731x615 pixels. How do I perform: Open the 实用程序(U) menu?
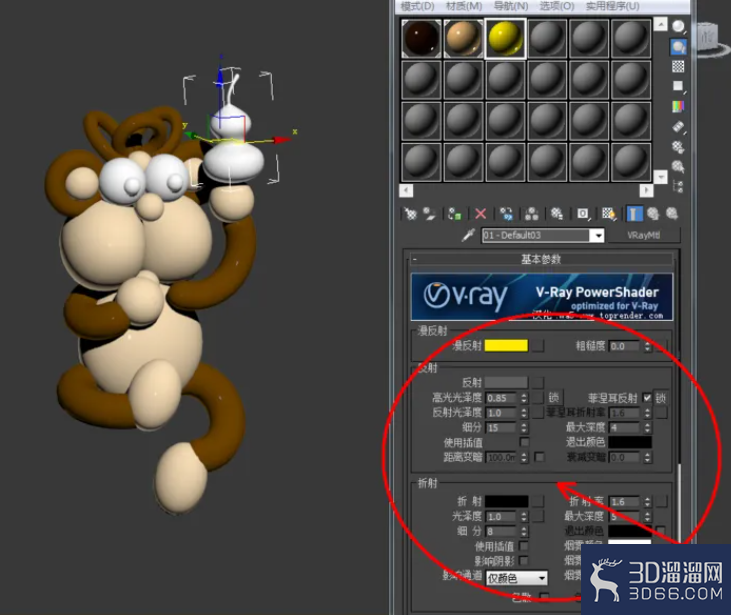613,6
